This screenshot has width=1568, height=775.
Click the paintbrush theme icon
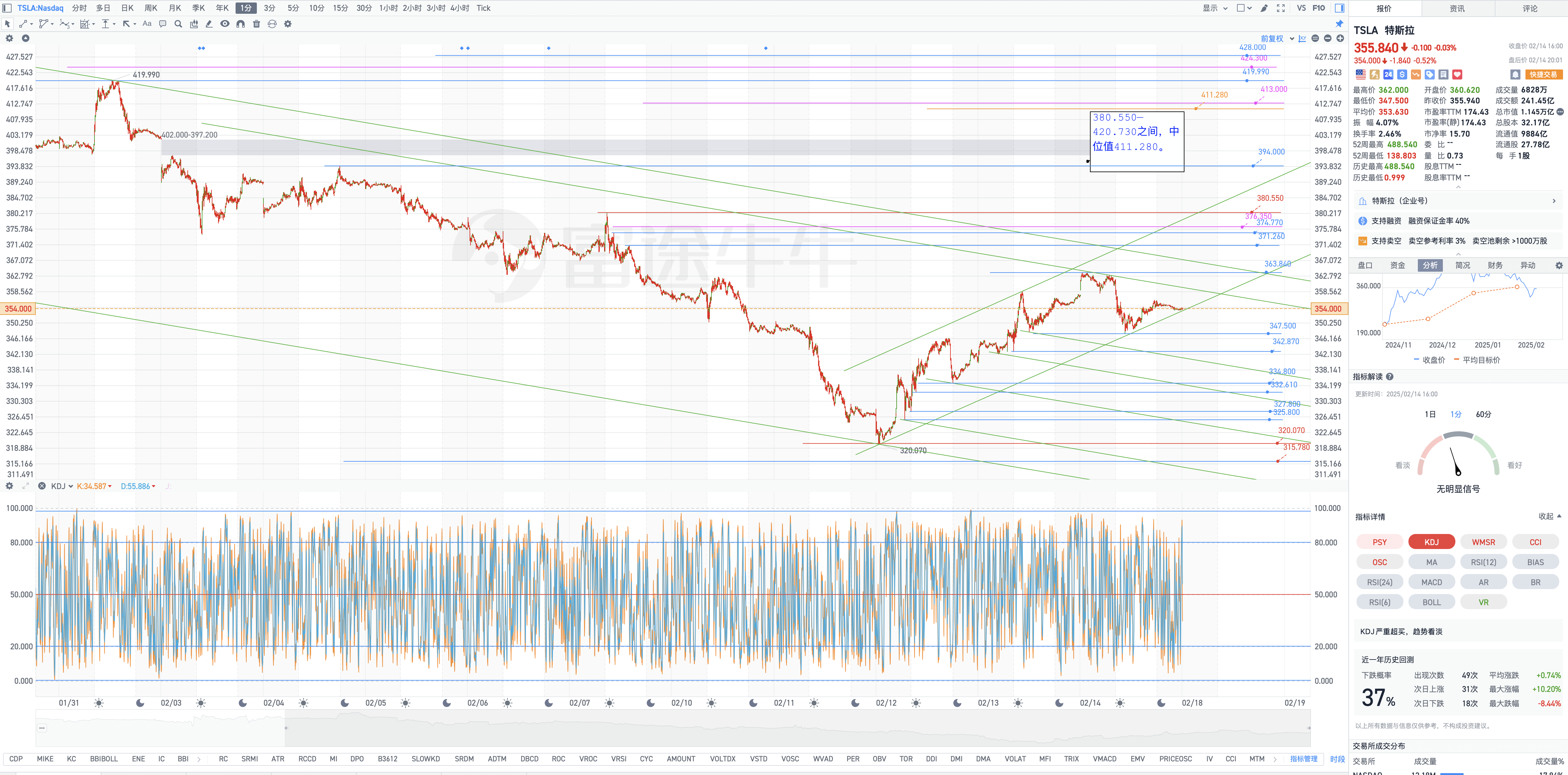click(1264, 8)
